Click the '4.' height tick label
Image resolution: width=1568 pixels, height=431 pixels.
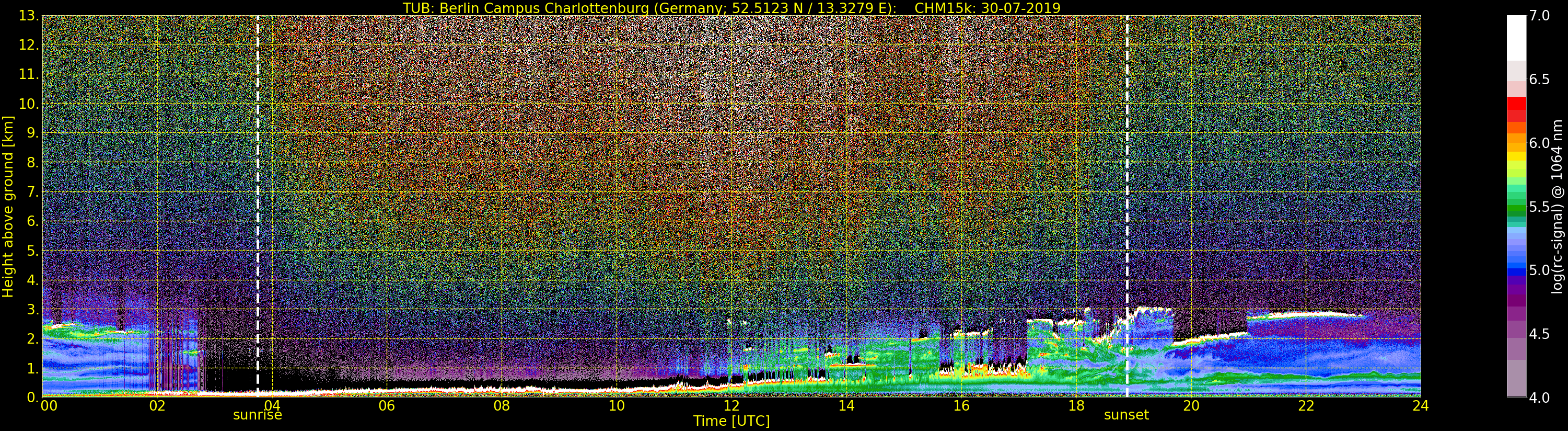pos(33,280)
